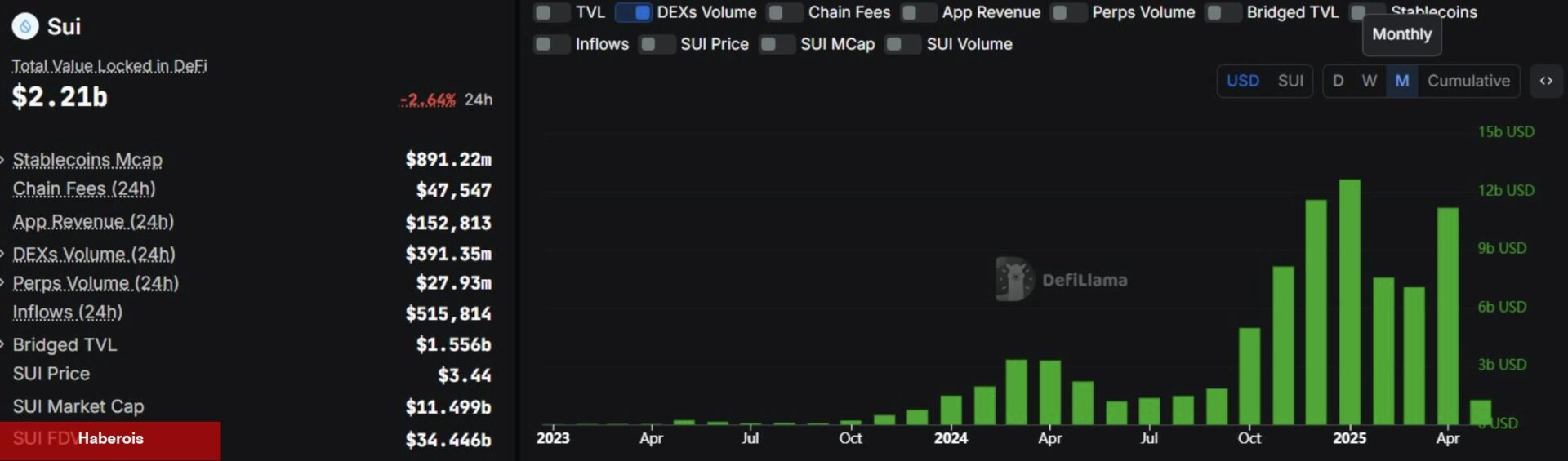1568x461 pixels.
Task: Click the Stablecoins Mcap label
Action: [87, 160]
